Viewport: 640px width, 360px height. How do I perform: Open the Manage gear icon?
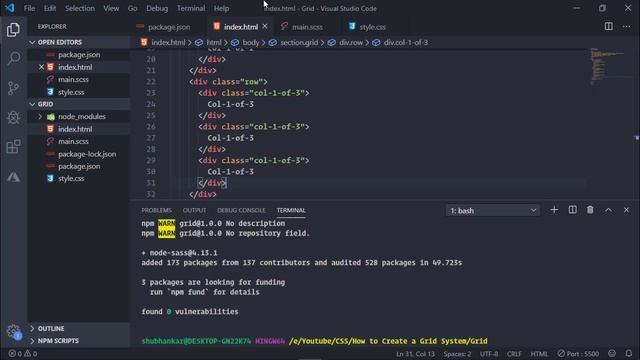[x=13, y=331]
